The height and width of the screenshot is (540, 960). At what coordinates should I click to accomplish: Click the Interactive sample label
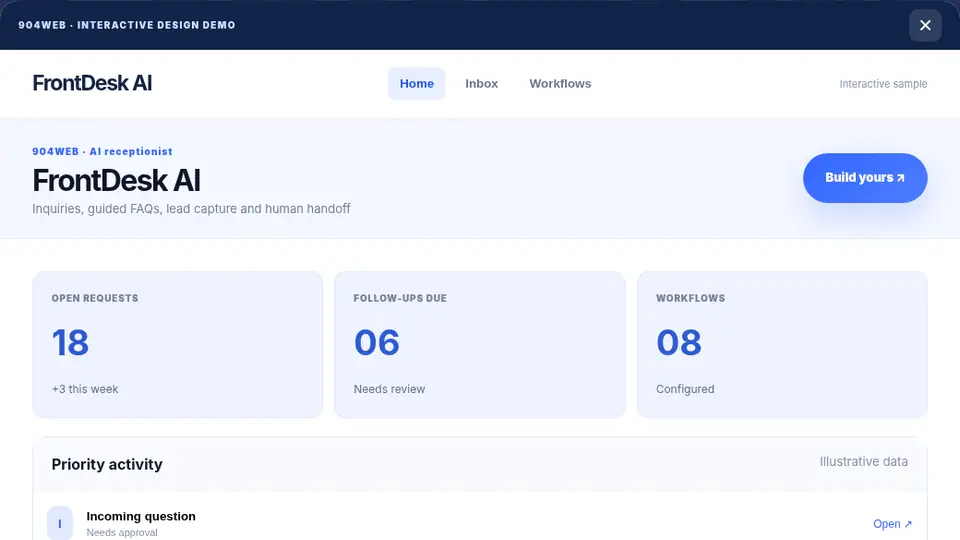click(883, 84)
